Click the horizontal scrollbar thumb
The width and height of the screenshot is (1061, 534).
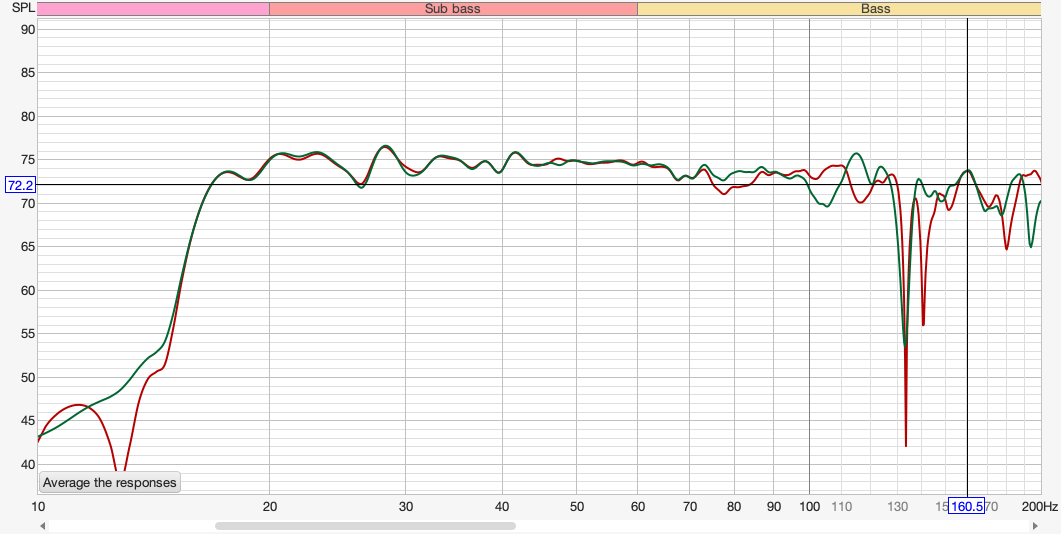(x=365, y=526)
